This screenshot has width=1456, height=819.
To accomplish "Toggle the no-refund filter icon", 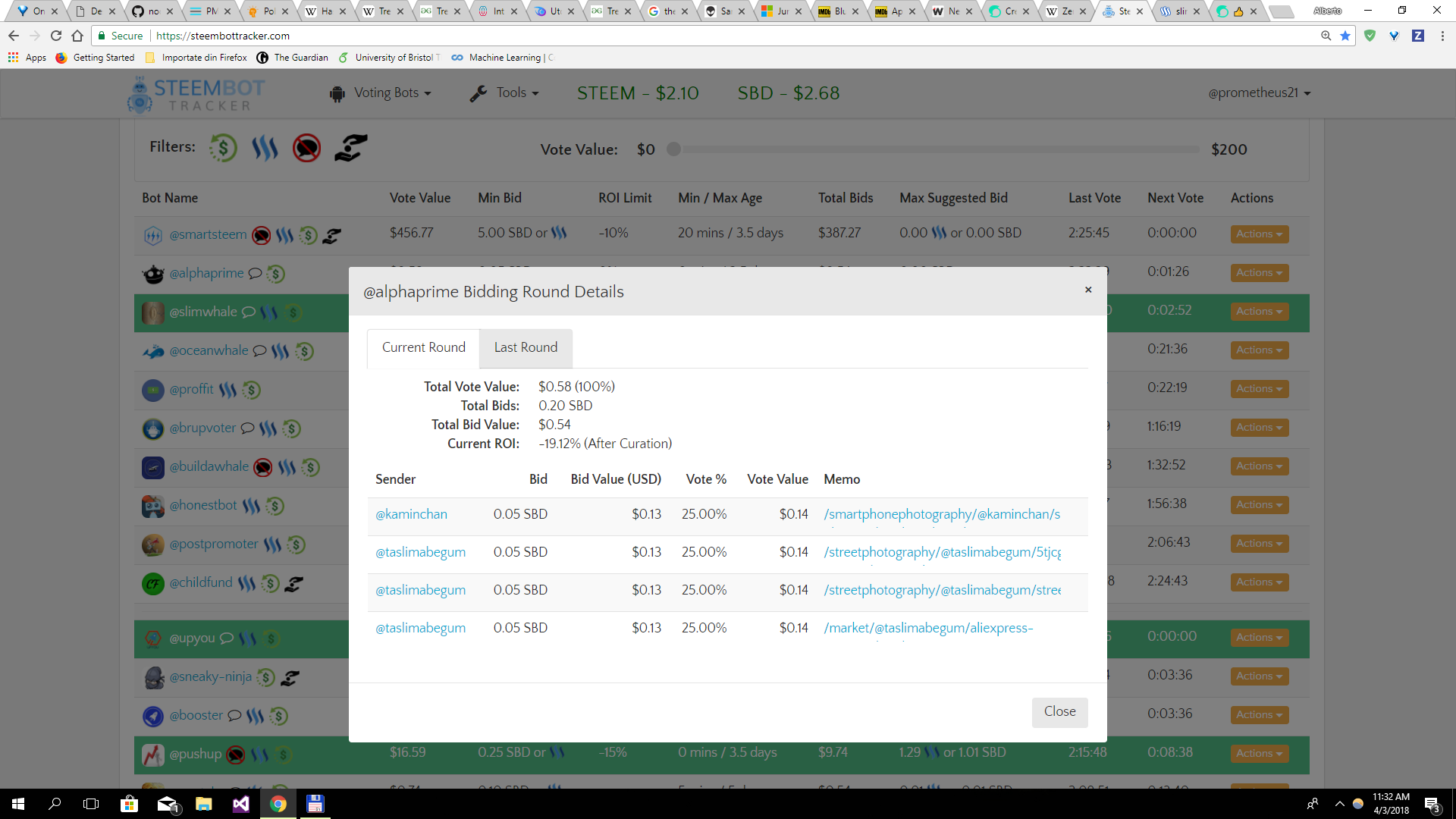I will (307, 148).
